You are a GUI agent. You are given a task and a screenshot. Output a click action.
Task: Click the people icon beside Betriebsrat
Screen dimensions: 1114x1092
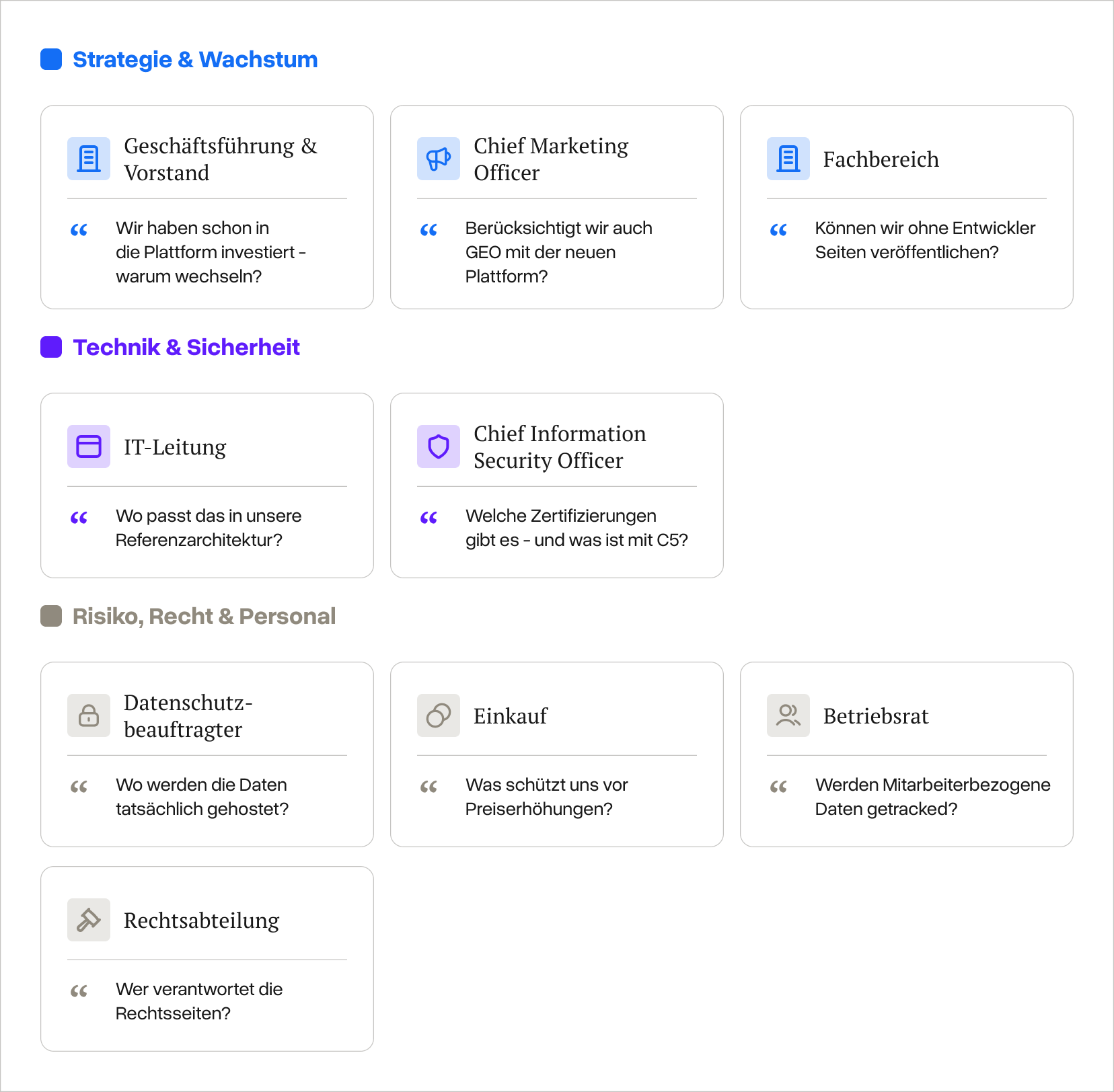(x=788, y=715)
